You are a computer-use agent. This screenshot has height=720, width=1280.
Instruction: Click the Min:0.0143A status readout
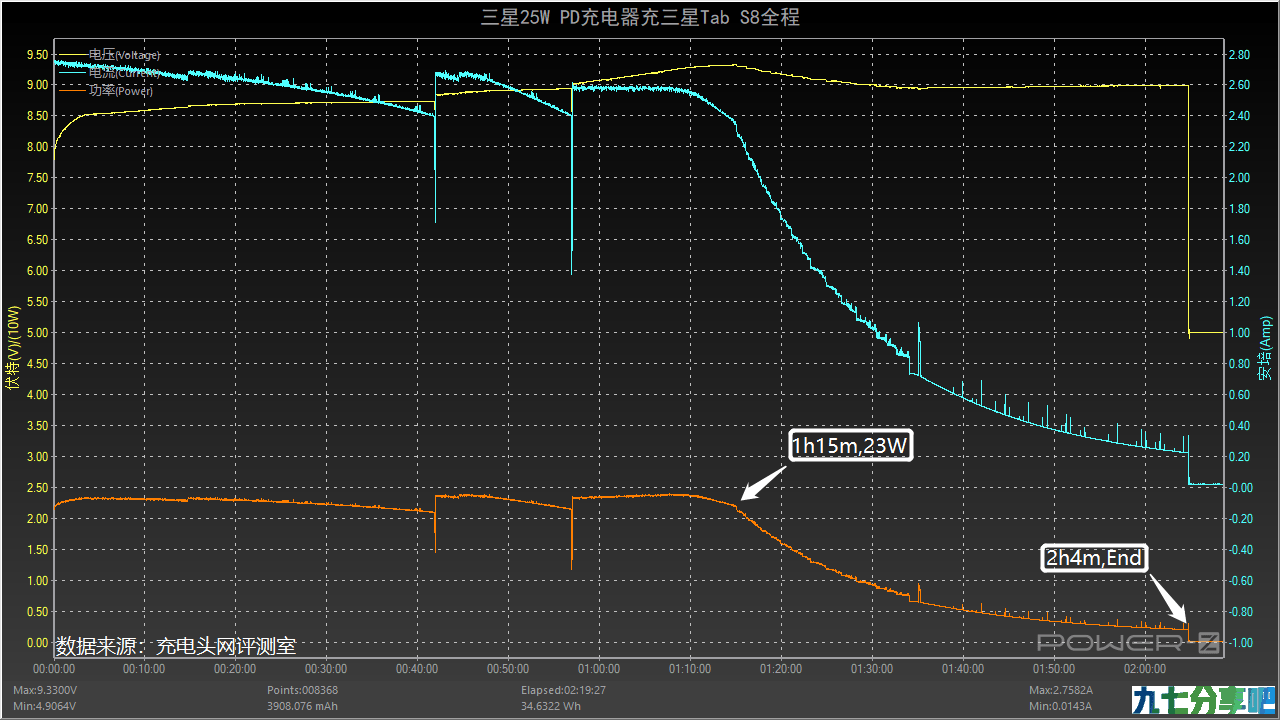tap(1063, 707)
